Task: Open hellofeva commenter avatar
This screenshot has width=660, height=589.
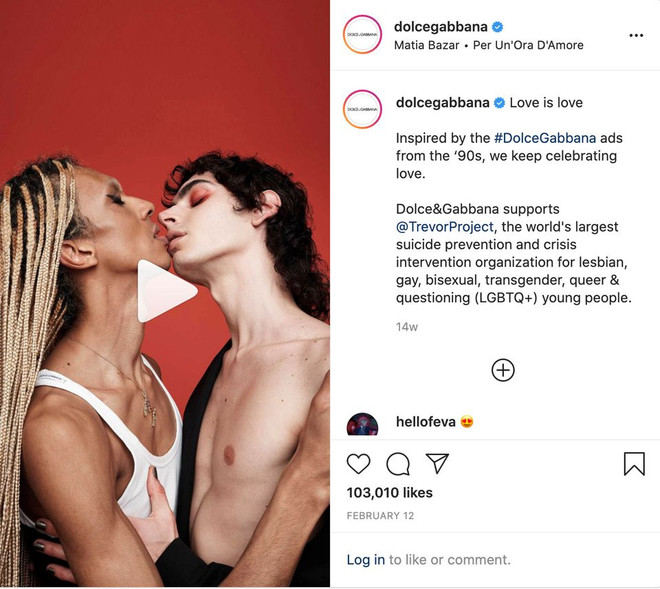Action: 362,424
